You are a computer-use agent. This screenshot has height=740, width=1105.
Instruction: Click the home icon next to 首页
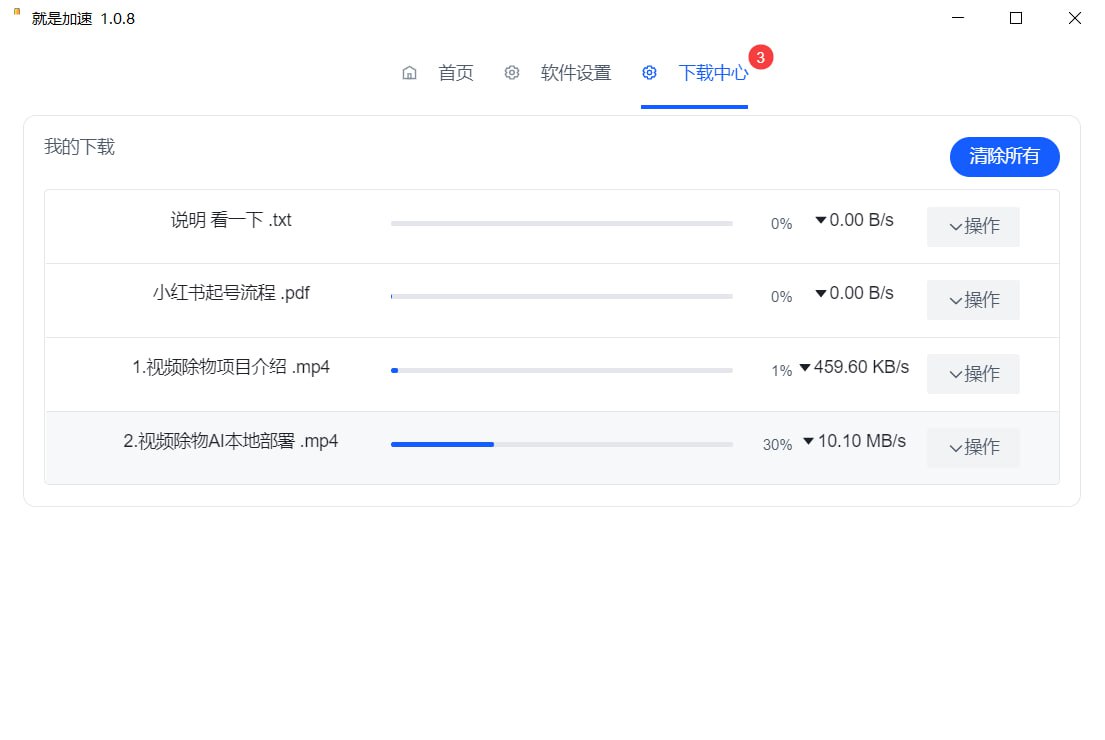pyautogui.click(x=409, y=73)
